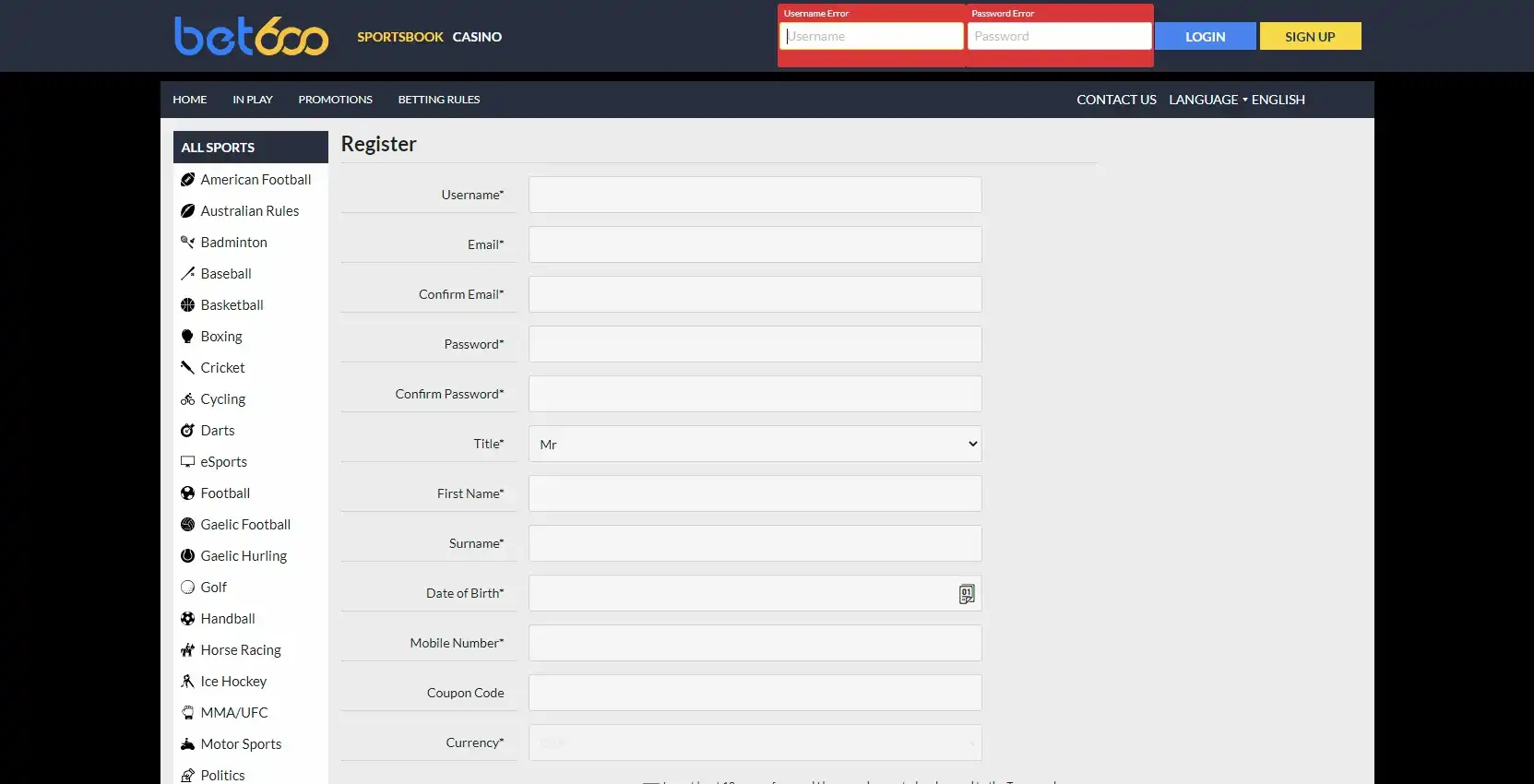
Task: Open the Betting Rules menu
Action: (x=439, y=100)
